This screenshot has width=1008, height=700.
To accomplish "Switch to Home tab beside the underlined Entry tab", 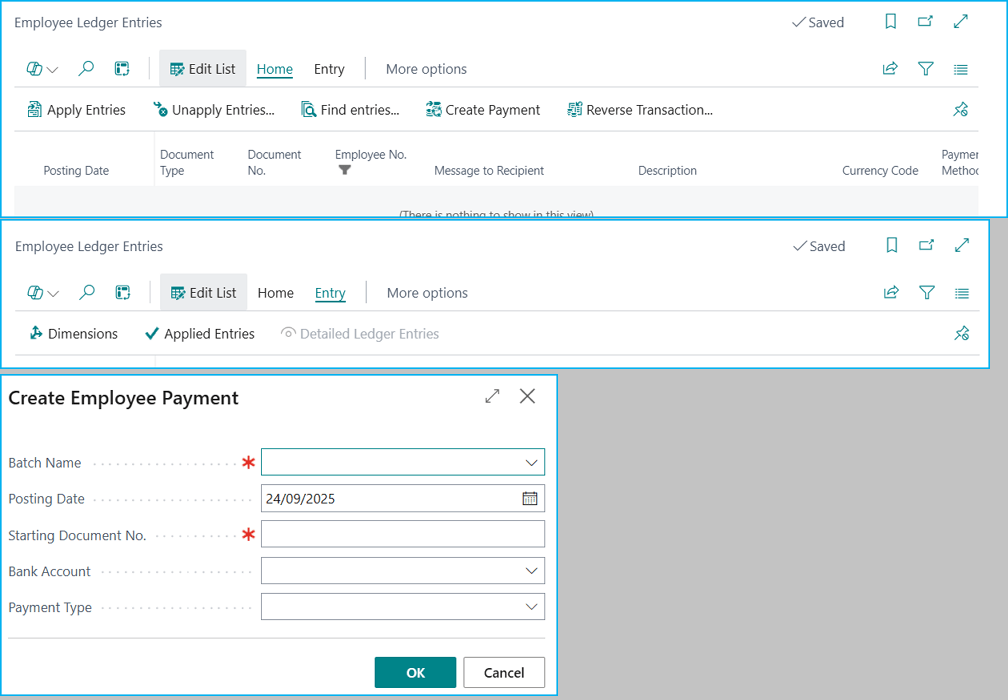I will 275,293.
